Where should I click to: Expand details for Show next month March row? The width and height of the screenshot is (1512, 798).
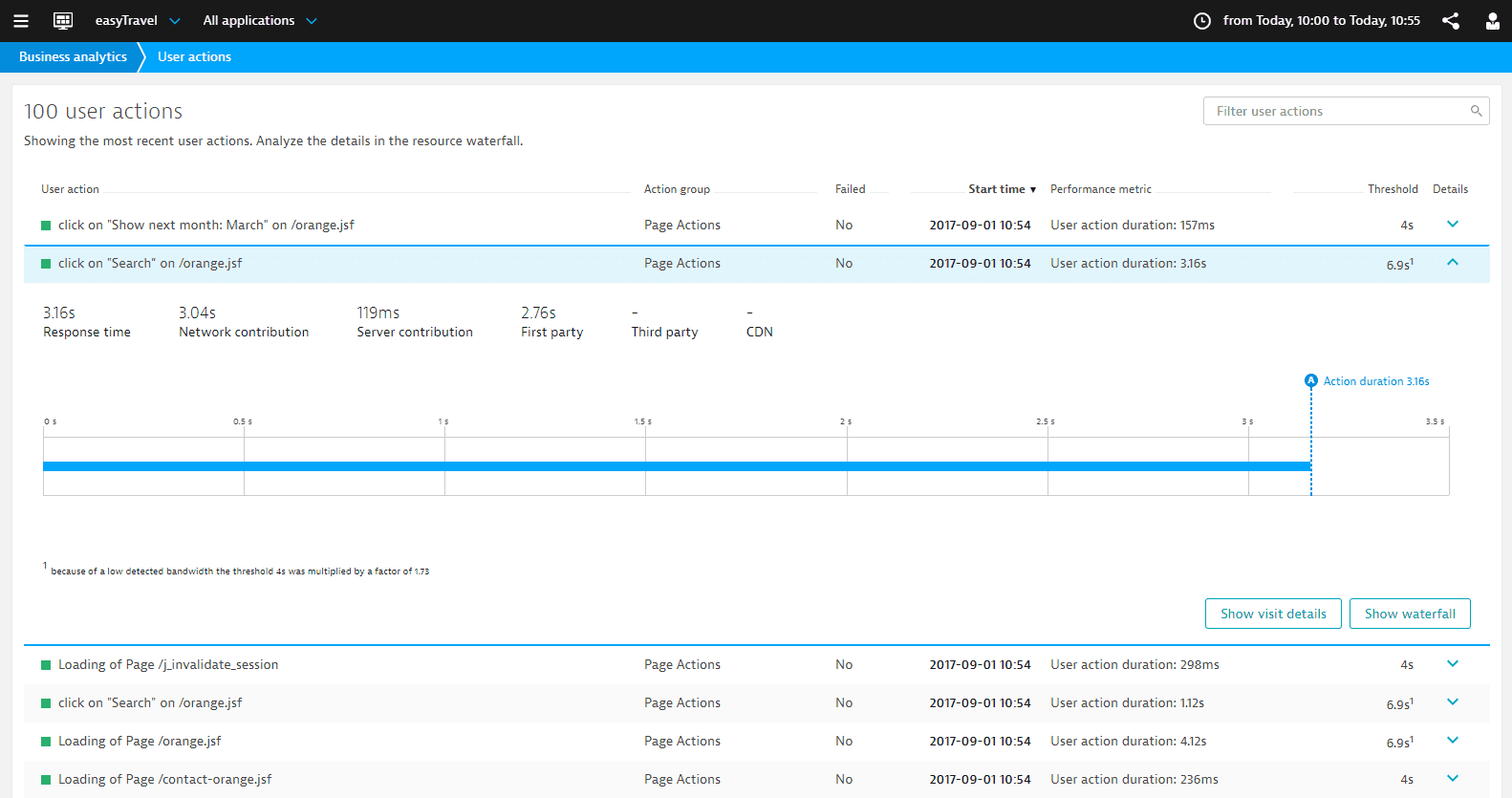click(x=1453, y=225)
